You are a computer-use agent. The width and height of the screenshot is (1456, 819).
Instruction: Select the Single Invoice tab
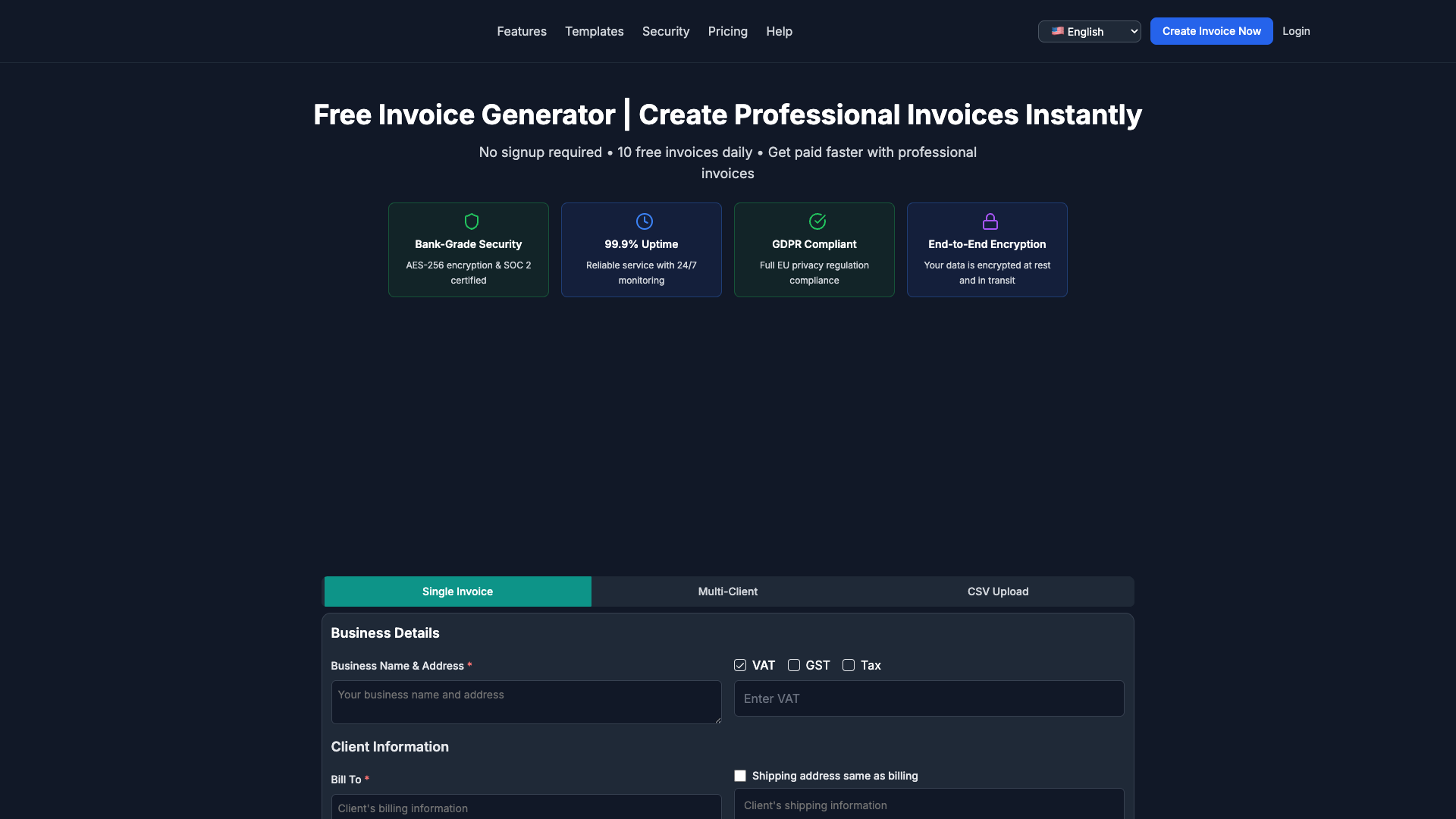[x=457, y=591]
